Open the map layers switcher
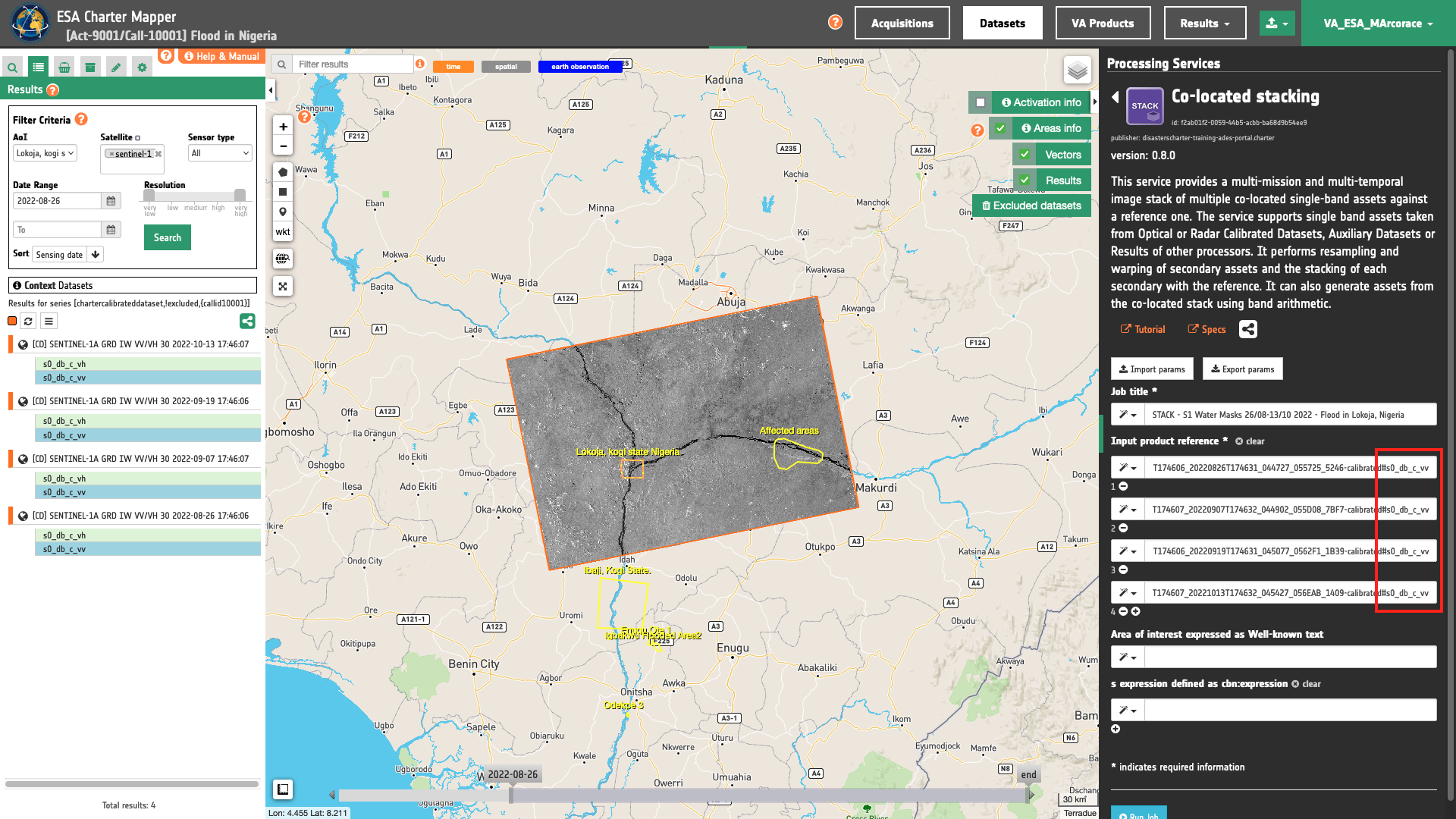1456x819 pixels. click(1078, 71)
